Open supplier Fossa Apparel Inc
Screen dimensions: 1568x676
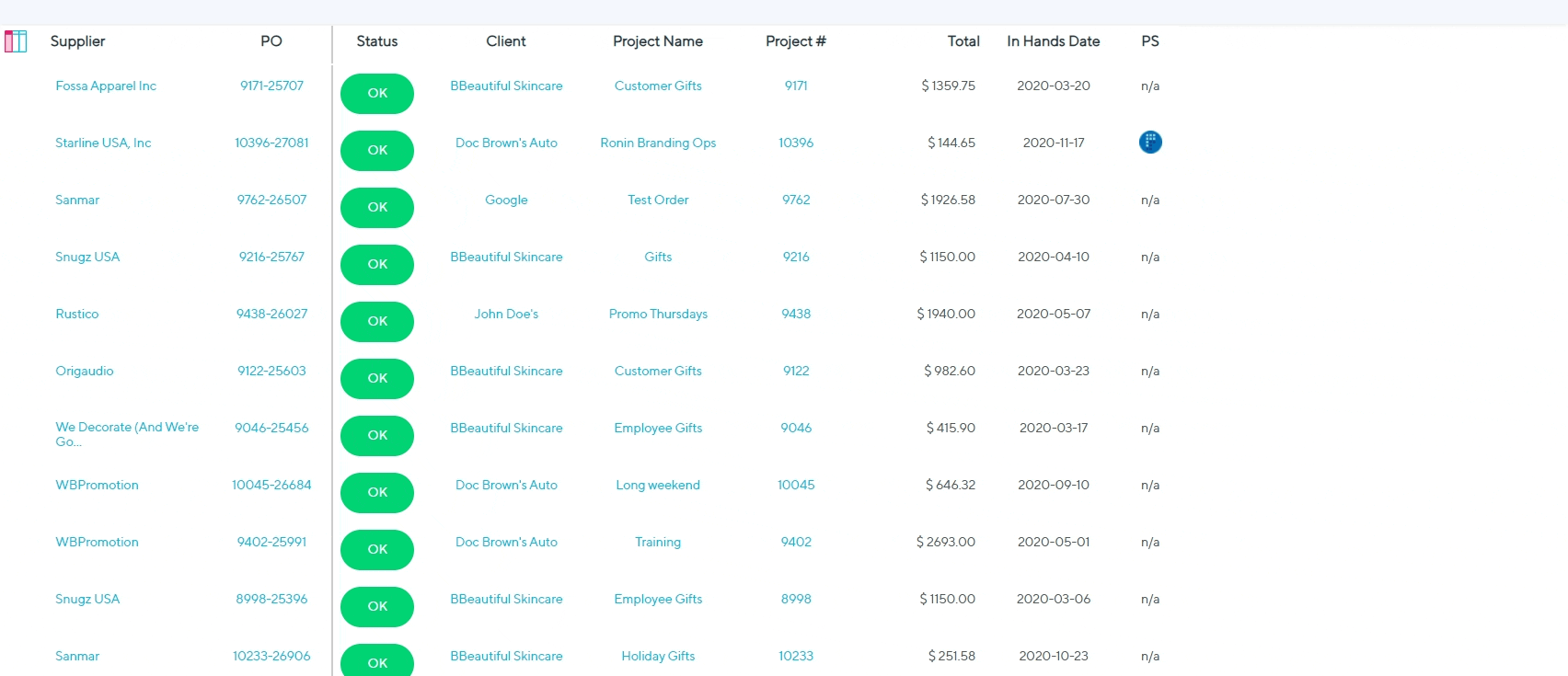[105, 86]
